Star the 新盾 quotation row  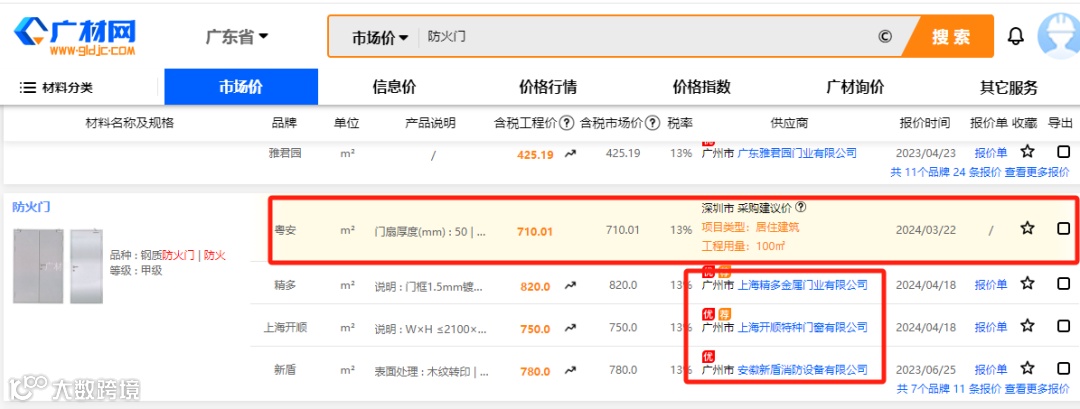[1027, 368]
